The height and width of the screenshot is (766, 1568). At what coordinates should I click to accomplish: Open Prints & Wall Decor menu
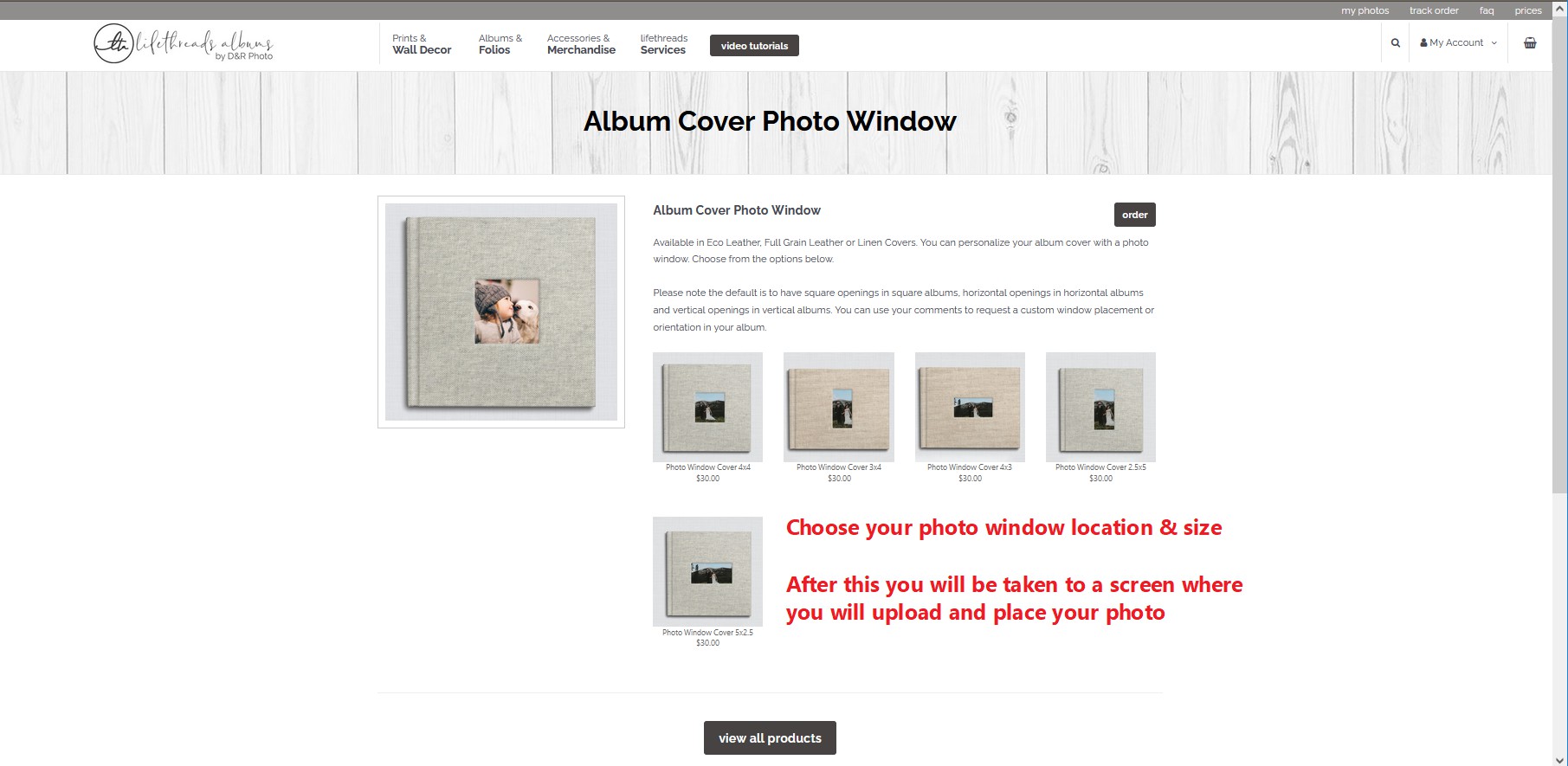tap(422, 44)
